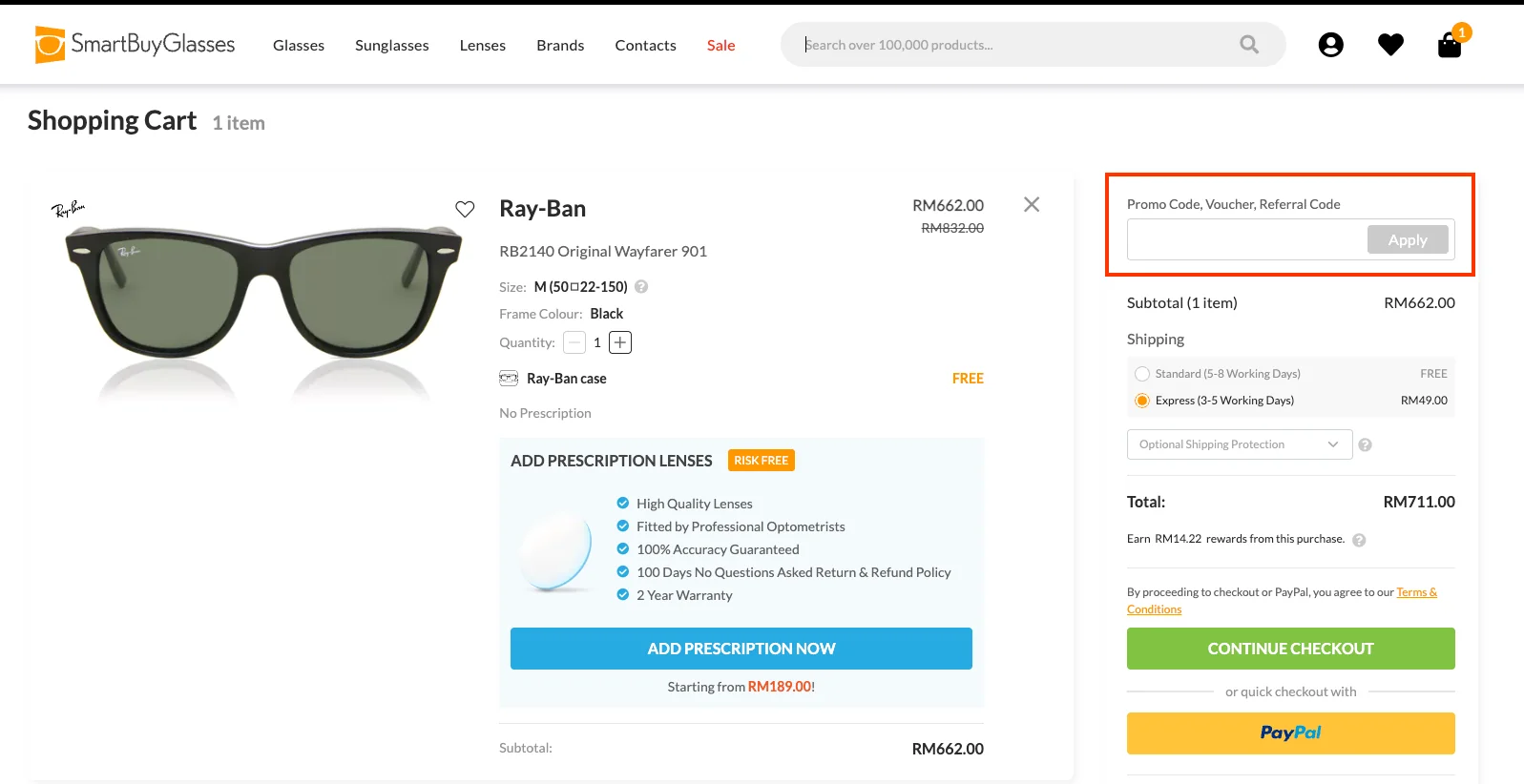This screenshot has height=784, width=1524.
Task: Click the FREE Ray-Ban case label
Action: [x=968, y=379]
